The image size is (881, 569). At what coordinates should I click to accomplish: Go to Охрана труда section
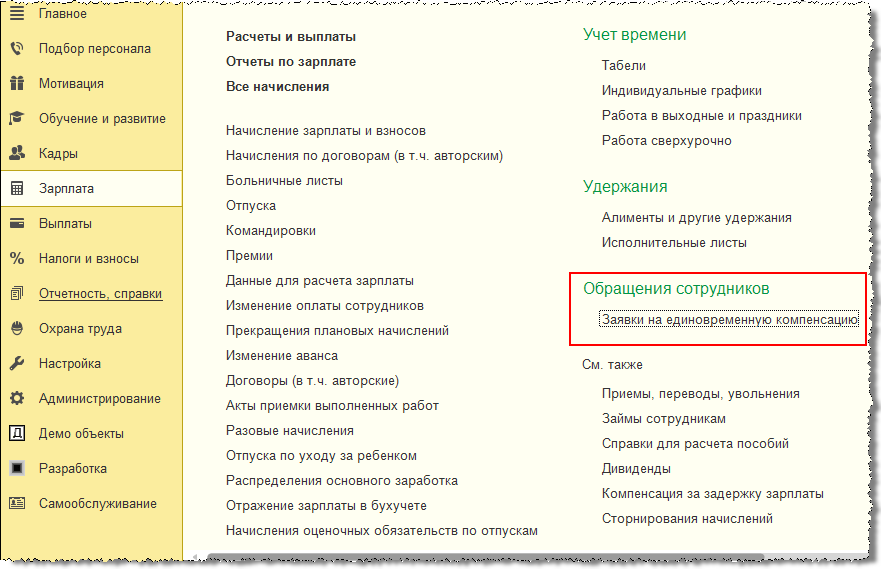[80, 329]
